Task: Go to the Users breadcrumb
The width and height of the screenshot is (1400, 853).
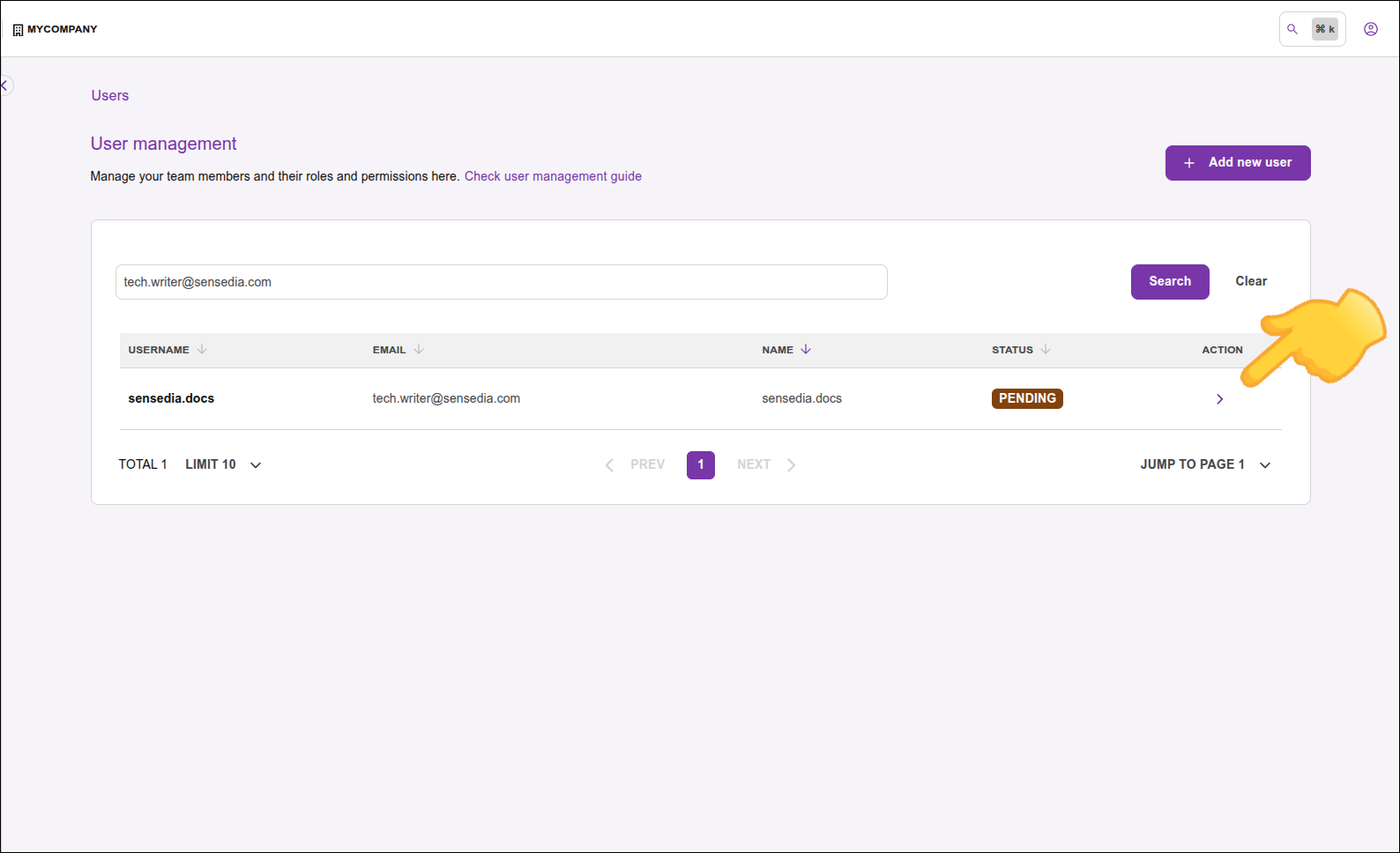Action: (x=110, y=95)
